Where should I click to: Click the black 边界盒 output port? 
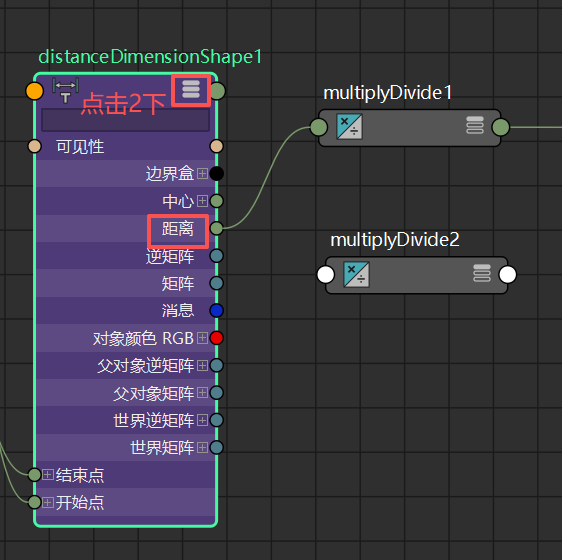point(216,174)
